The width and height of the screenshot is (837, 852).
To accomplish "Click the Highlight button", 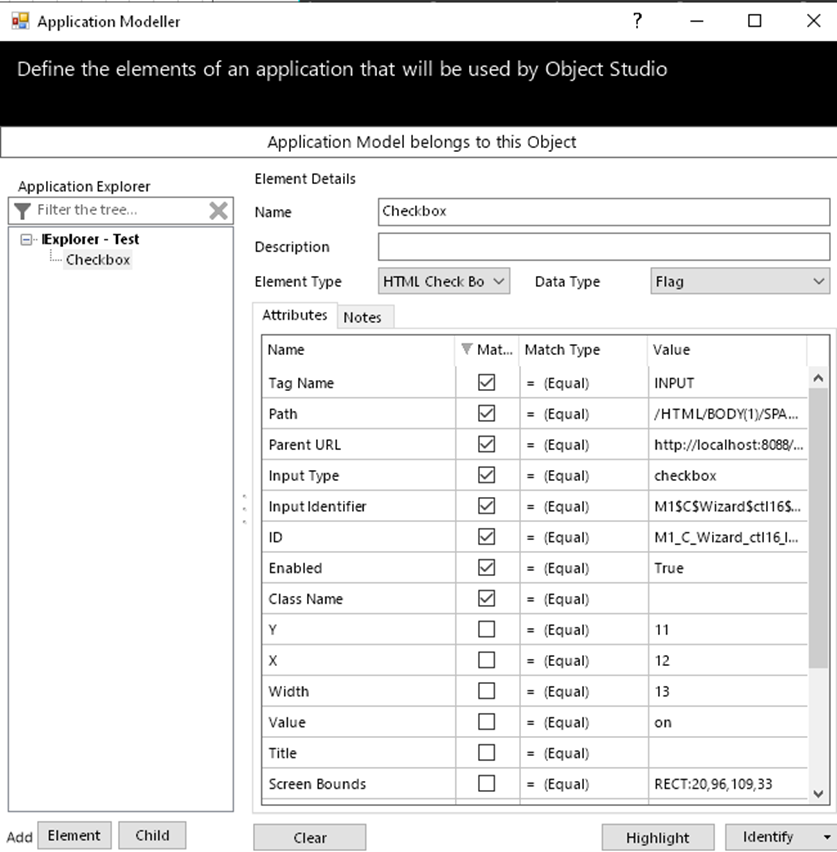I will [x=658, y=837].
